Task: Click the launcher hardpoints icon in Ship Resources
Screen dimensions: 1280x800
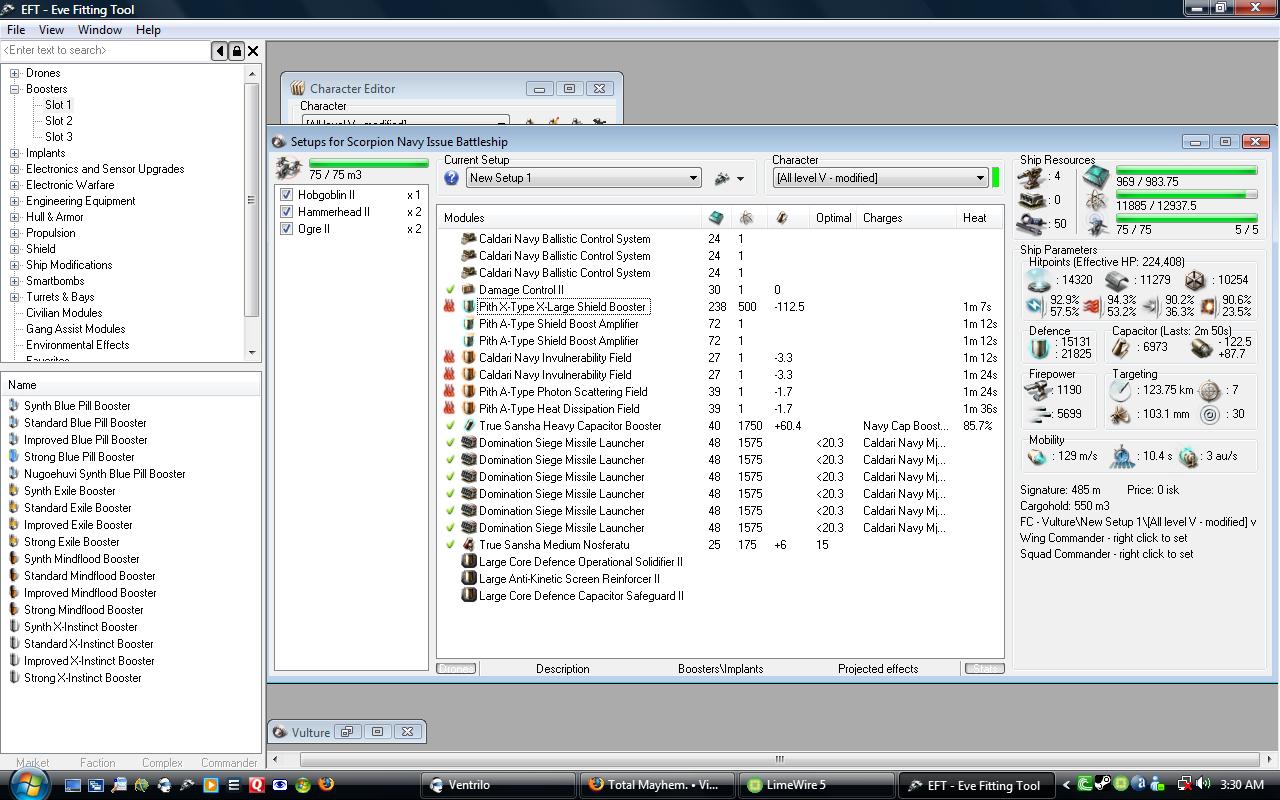Action: (x=1032, y=200)
